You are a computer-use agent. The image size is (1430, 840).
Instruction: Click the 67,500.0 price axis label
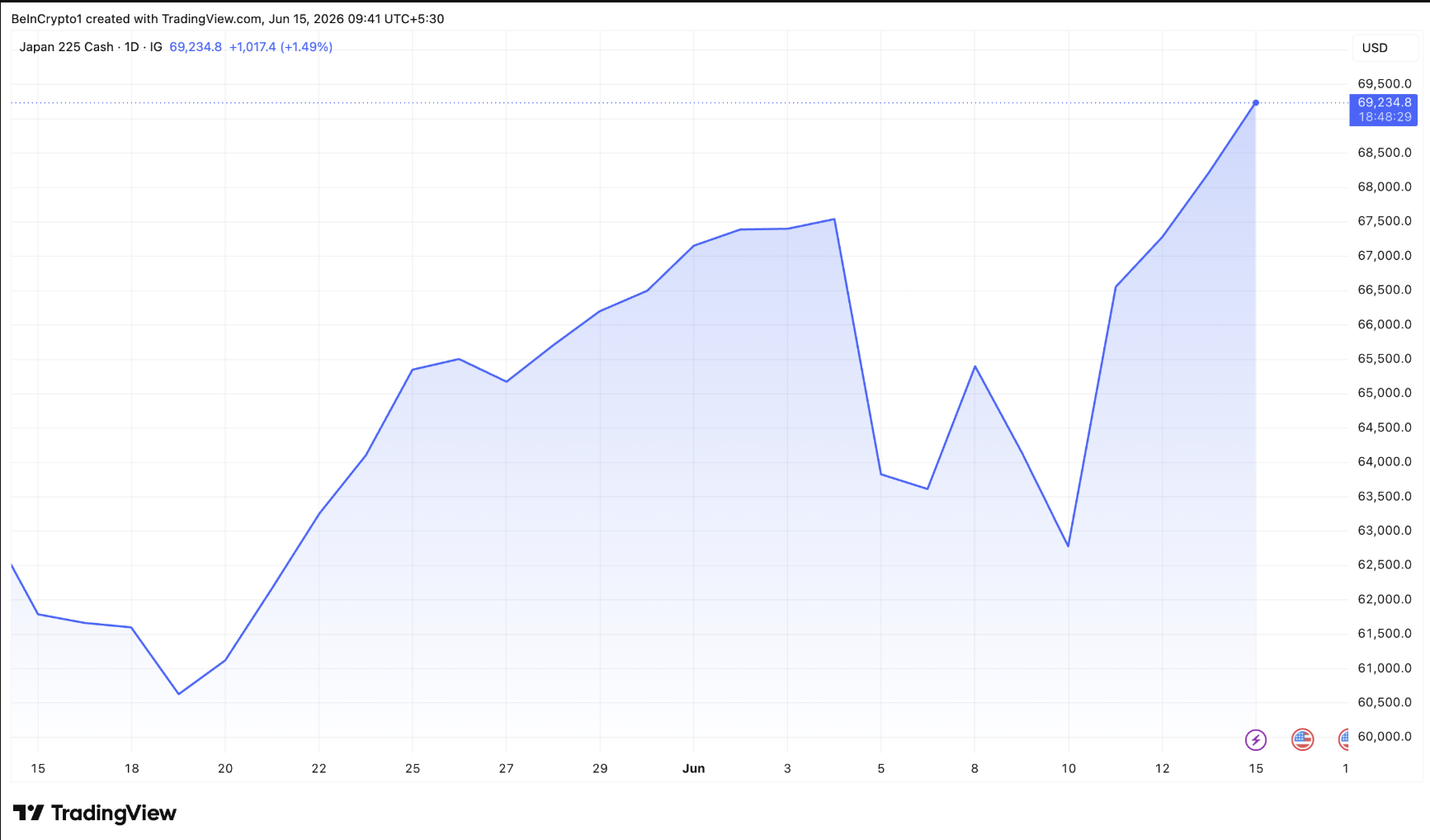pos(1385,221)
